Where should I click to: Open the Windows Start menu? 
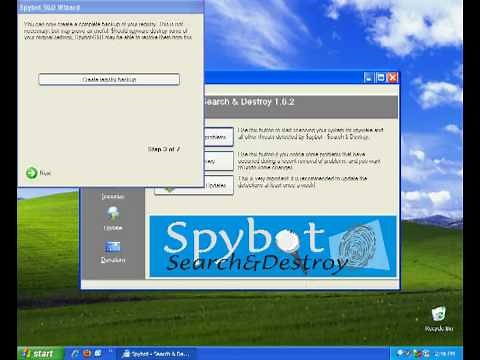point(41,353)
